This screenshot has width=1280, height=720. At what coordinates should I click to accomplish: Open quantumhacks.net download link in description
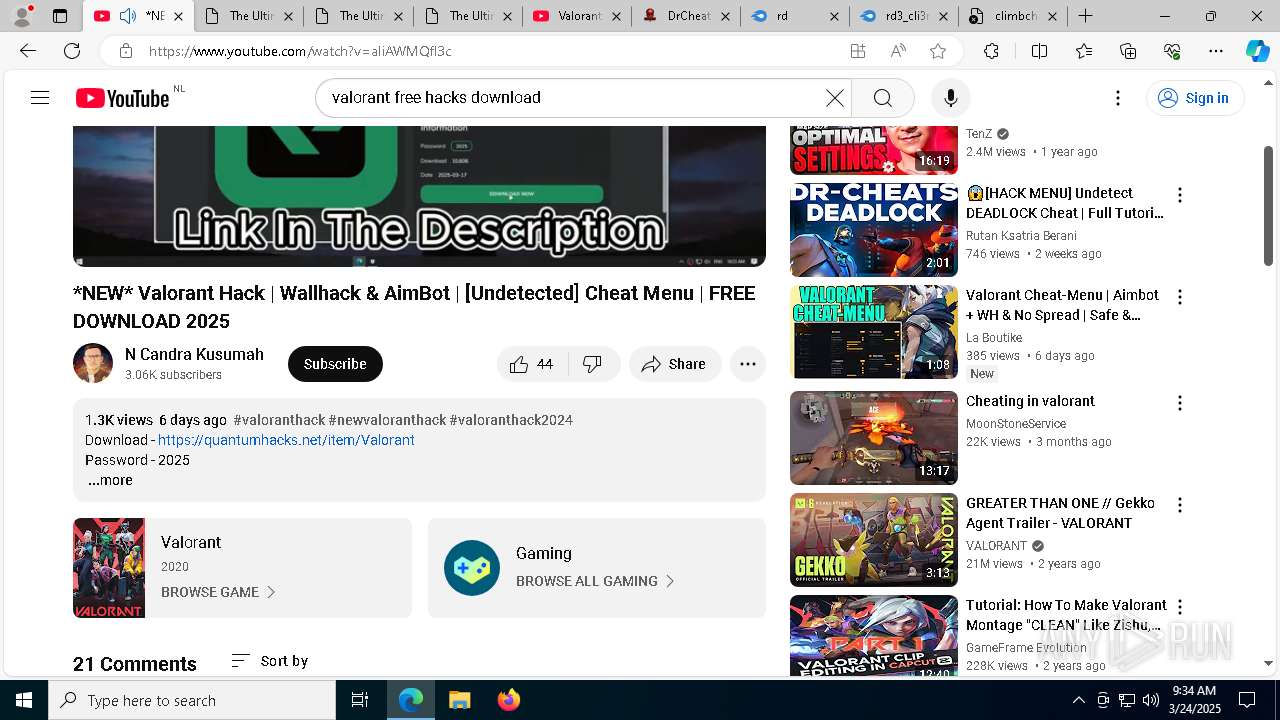coord(286,440)
